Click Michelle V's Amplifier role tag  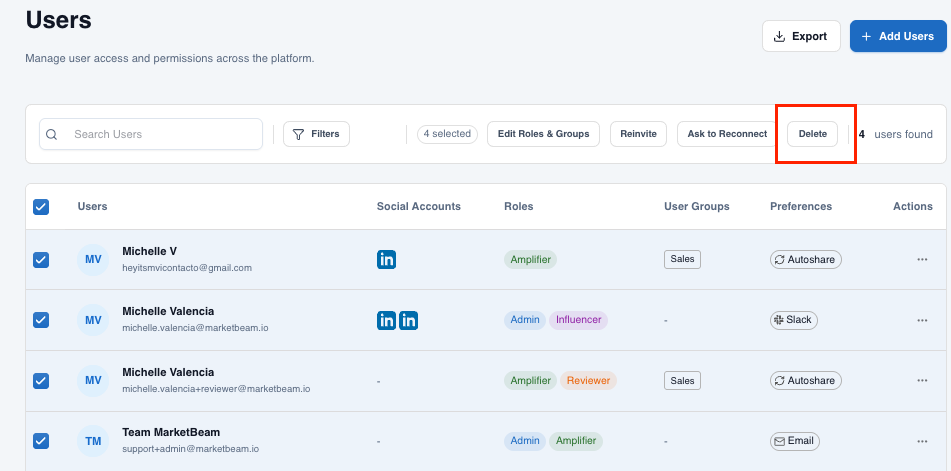[530, 260]
